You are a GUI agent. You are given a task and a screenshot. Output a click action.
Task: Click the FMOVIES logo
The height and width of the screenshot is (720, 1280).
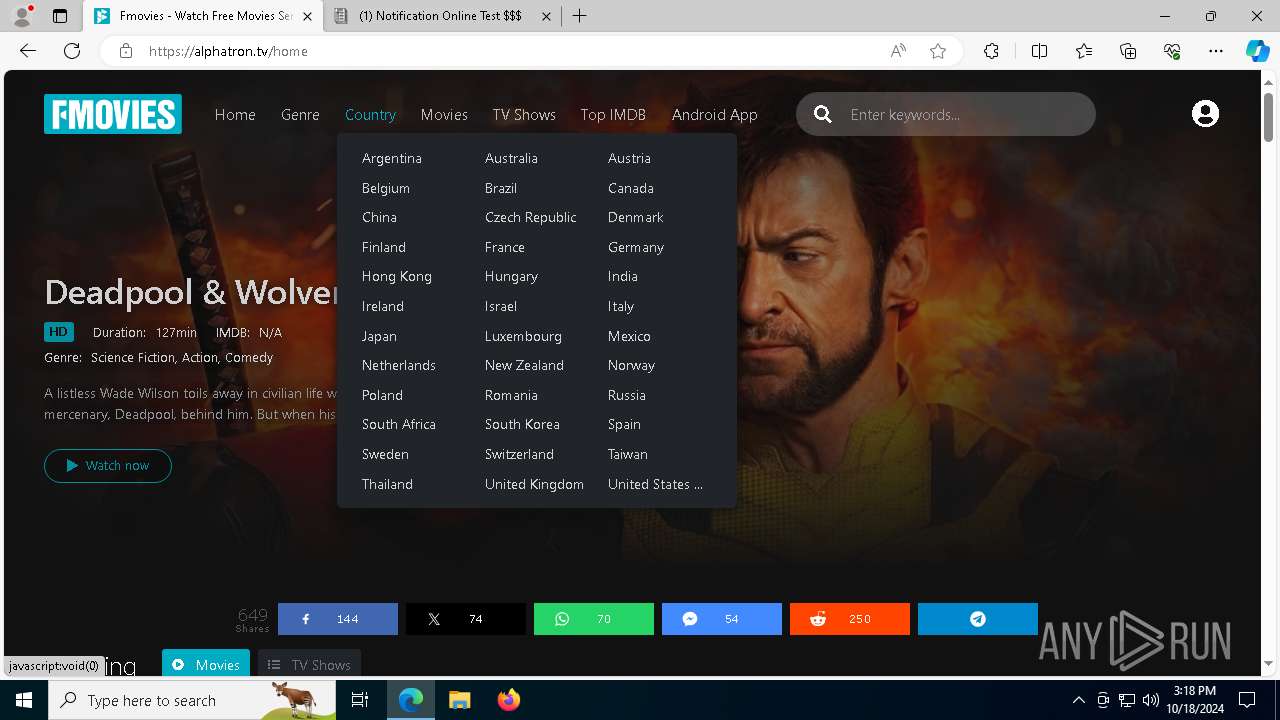point(113,114)
